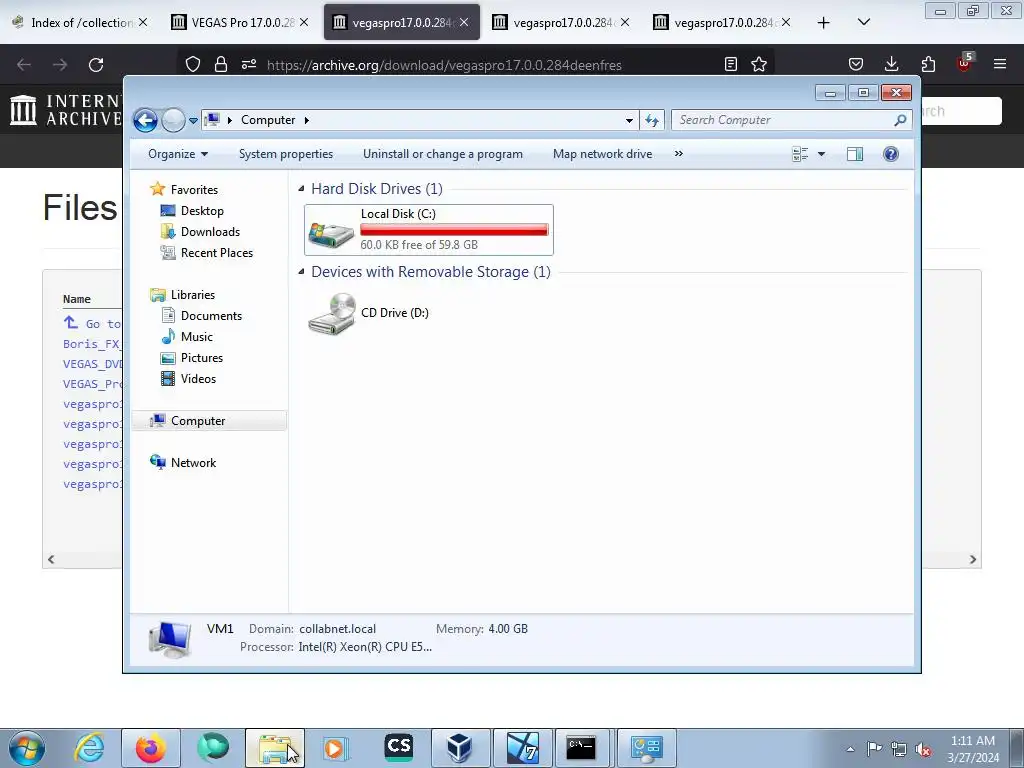Open the view options dropdown arrow
Screen dimensions: 1024x768
(x=822, y=154)
